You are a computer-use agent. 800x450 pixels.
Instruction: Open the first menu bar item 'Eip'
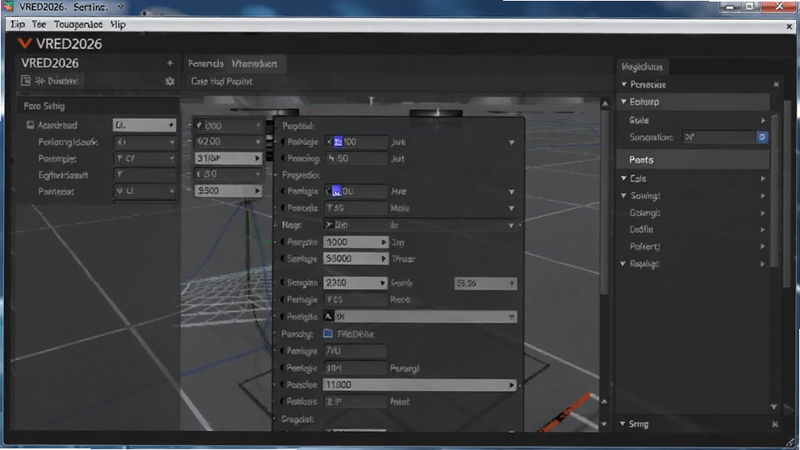click(17, 24)
